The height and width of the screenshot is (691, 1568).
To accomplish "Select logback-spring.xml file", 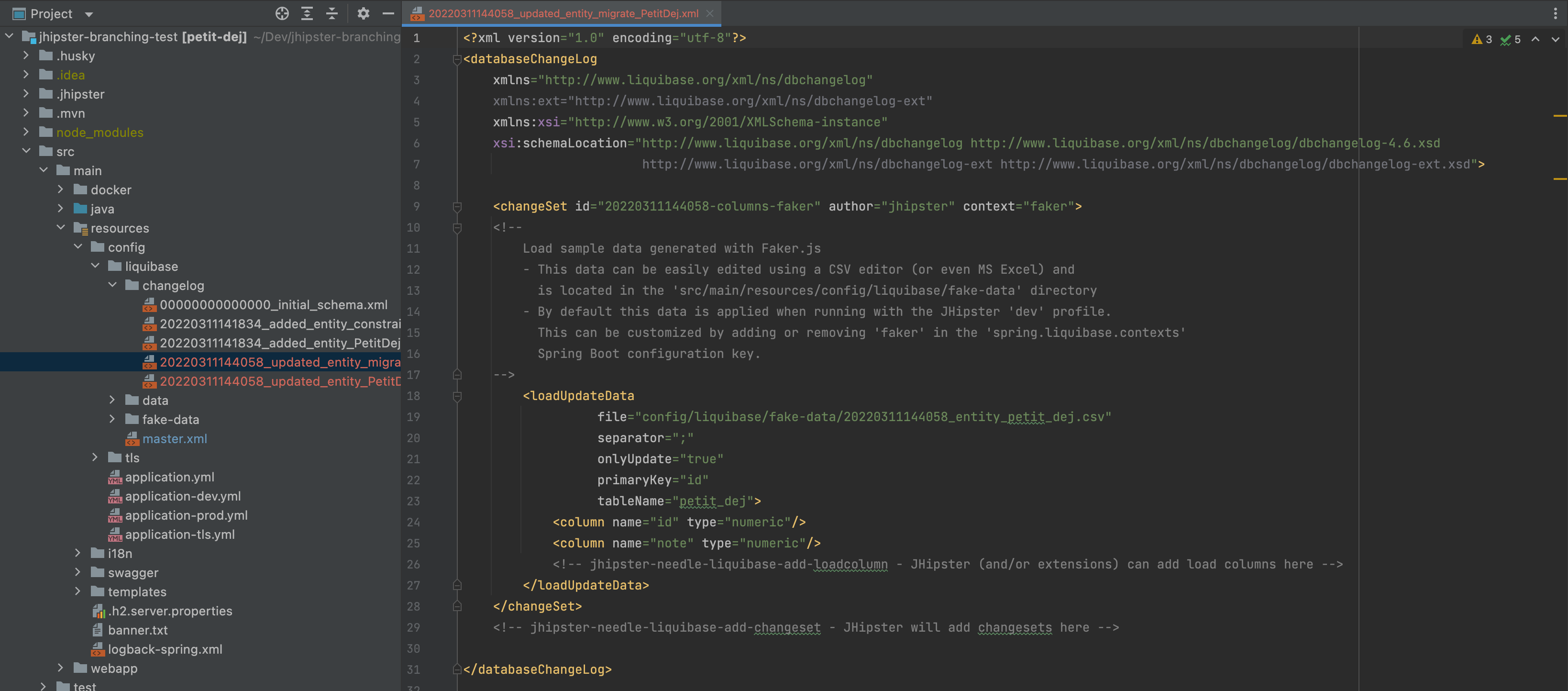I will [165, 649].
